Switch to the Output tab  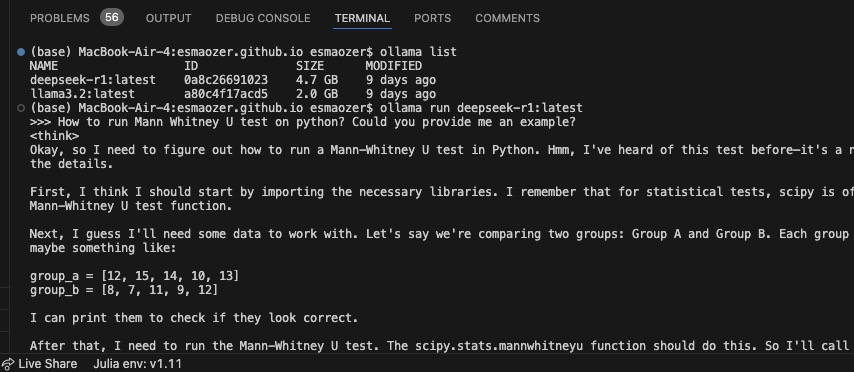tap(168, 18)
